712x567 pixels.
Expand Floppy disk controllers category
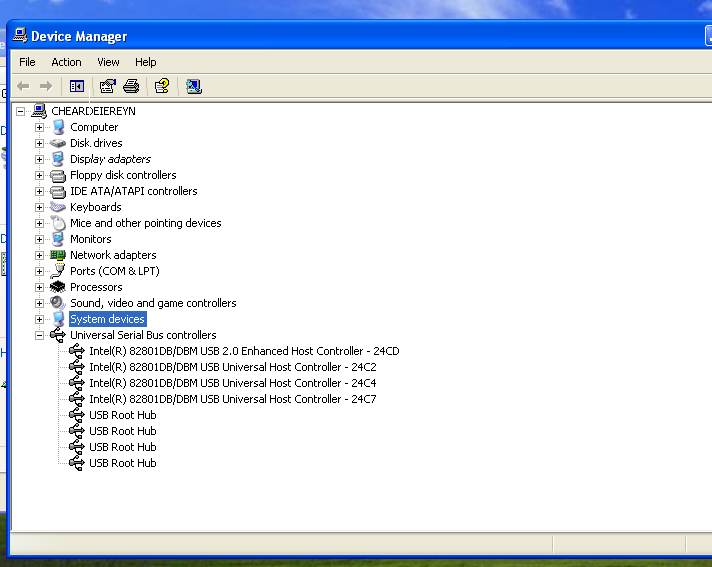40,175
